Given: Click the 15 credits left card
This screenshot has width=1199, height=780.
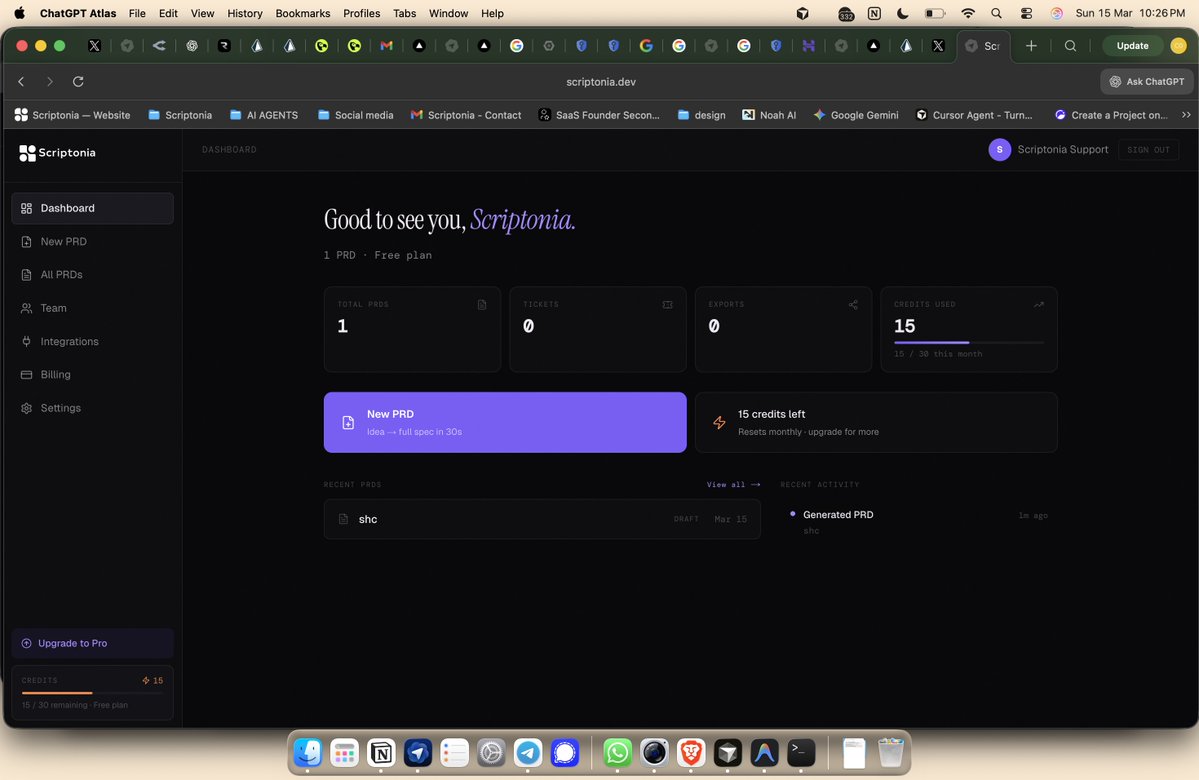Looking at the screenshot, I should (x=876, y=422).
